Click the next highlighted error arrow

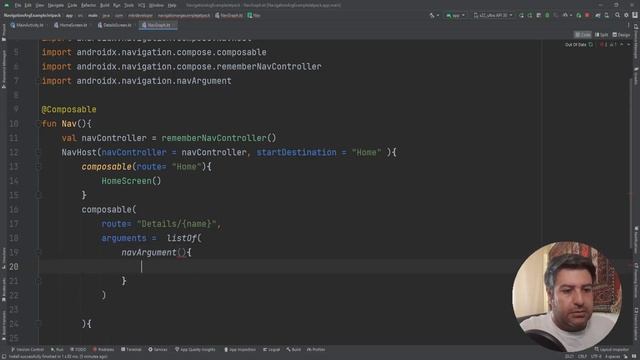(629, 44)
